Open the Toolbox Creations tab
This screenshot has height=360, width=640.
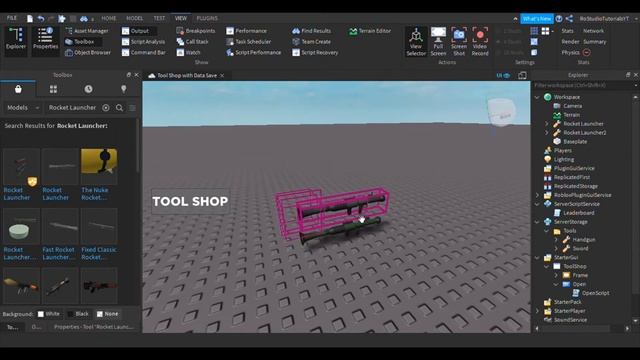[124, 89]
